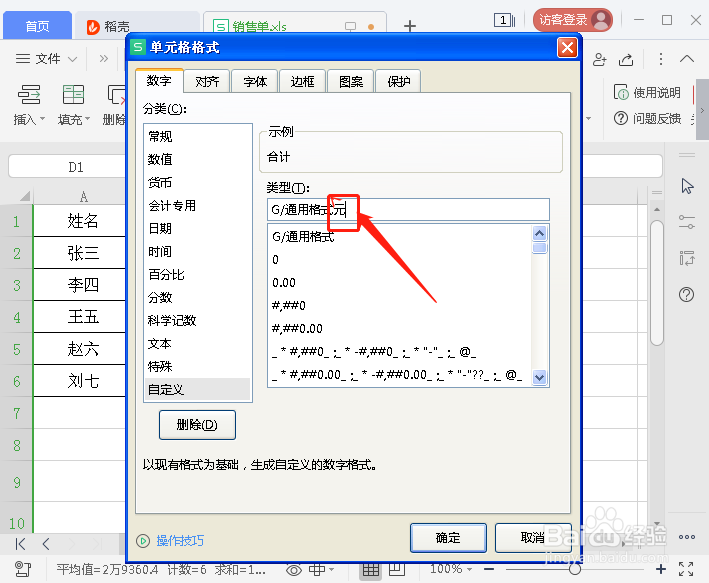
Task: Select cell containing 李四
Action: pos(80,285)
